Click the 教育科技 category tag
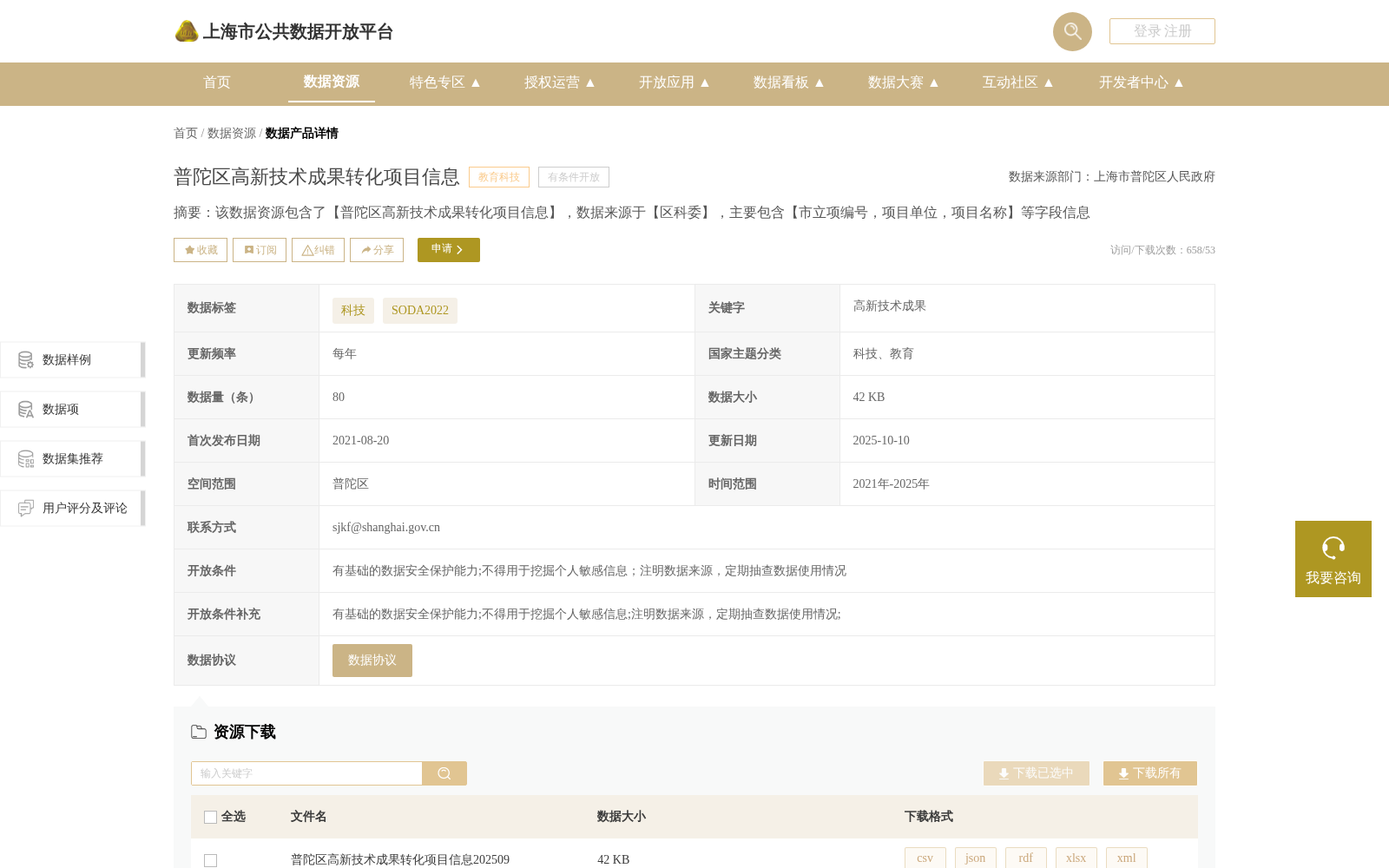Screen dimensions: 1389x868 (x=499, y=177)
